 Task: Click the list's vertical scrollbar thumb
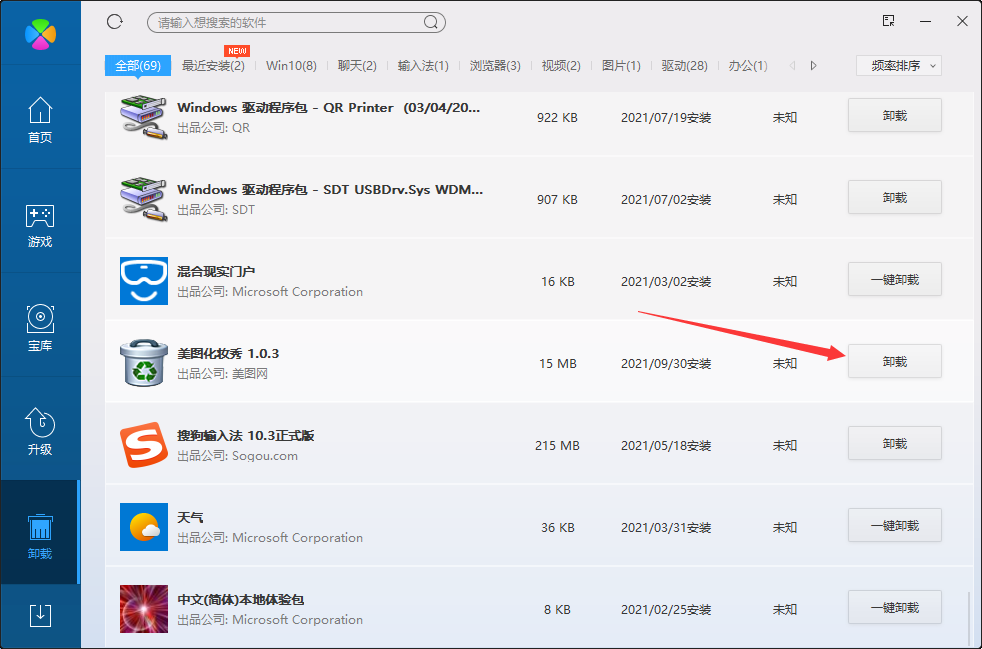point(969,619)
